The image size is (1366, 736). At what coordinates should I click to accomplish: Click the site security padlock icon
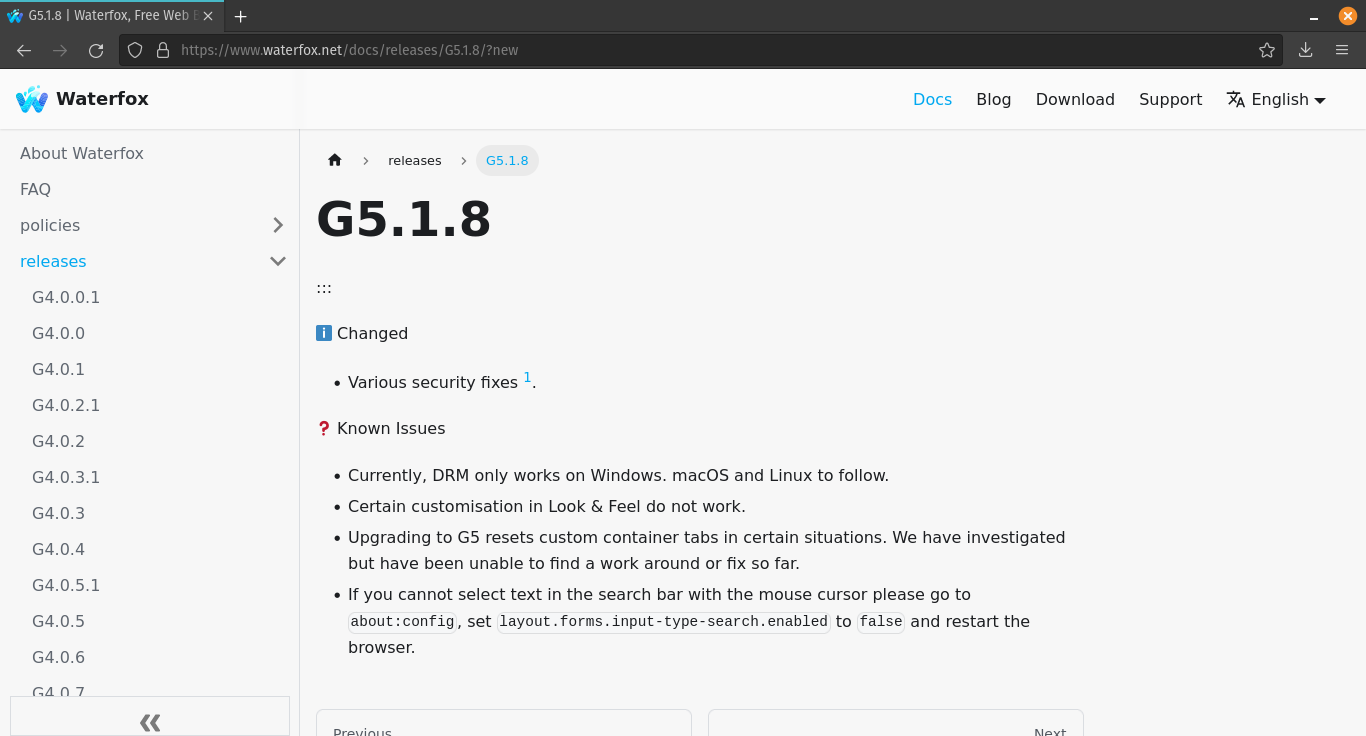163,50
